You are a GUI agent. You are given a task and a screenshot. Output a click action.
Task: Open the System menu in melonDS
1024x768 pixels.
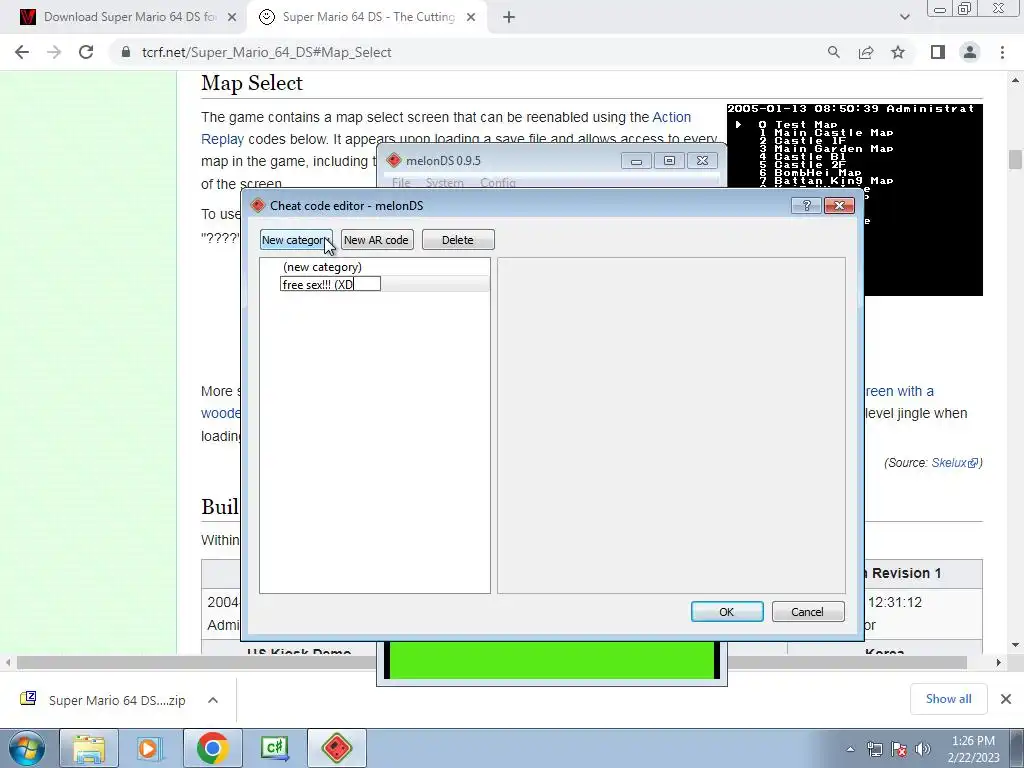[x=445, y=182]
